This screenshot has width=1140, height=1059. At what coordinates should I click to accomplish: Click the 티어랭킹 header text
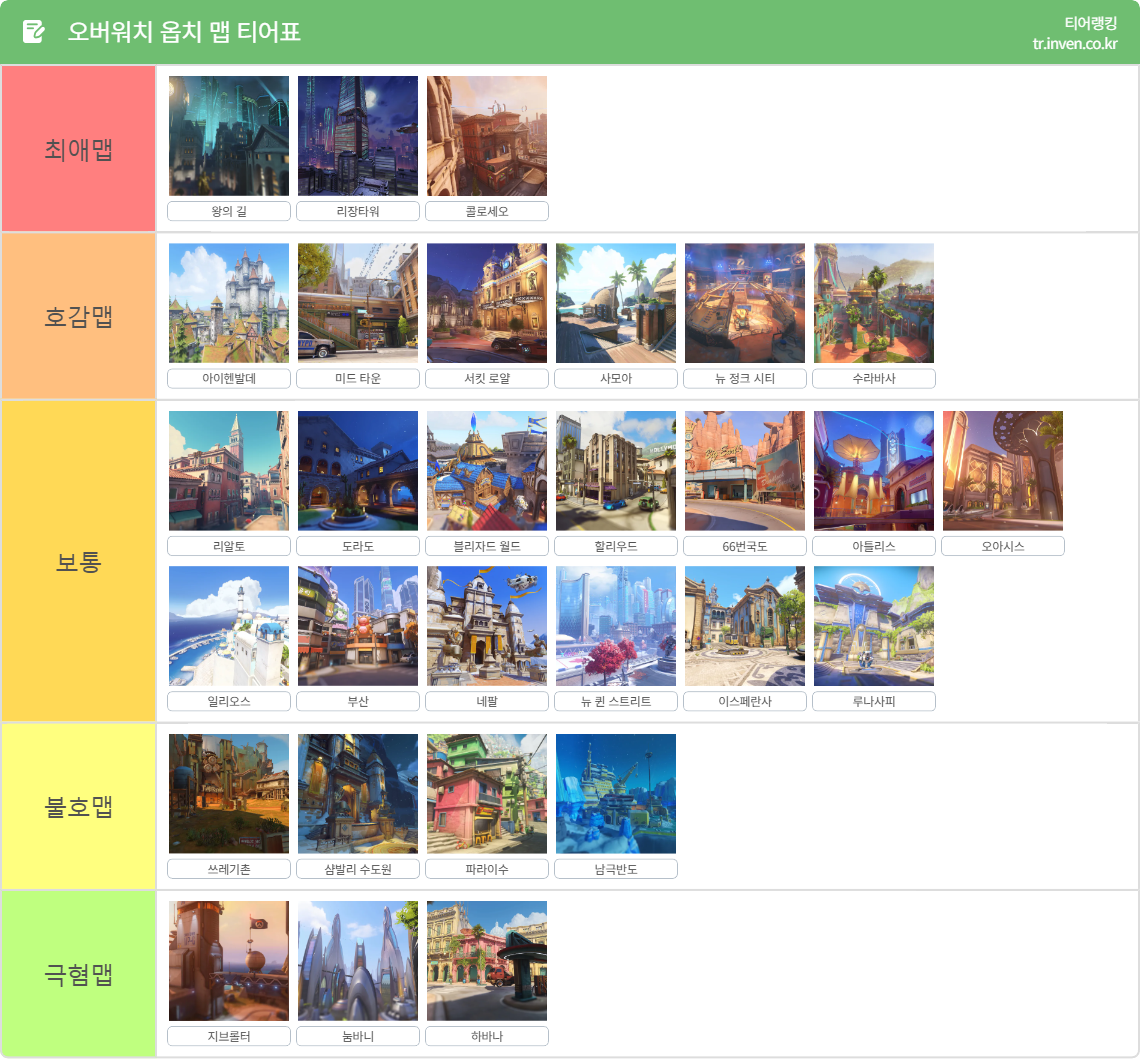pyautogui.click(x=1091, y=23)
